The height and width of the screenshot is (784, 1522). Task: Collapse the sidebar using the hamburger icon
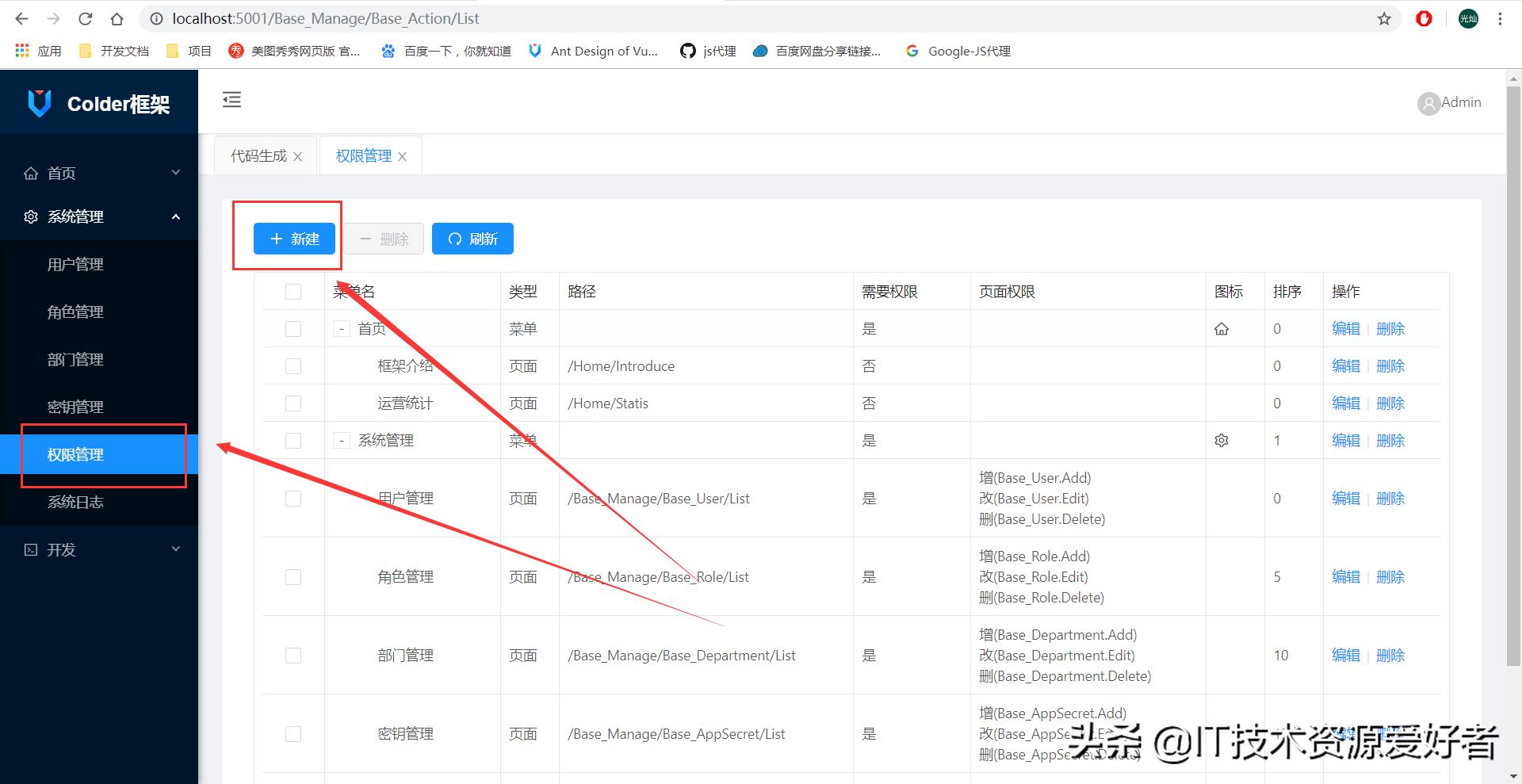[231, 100]
